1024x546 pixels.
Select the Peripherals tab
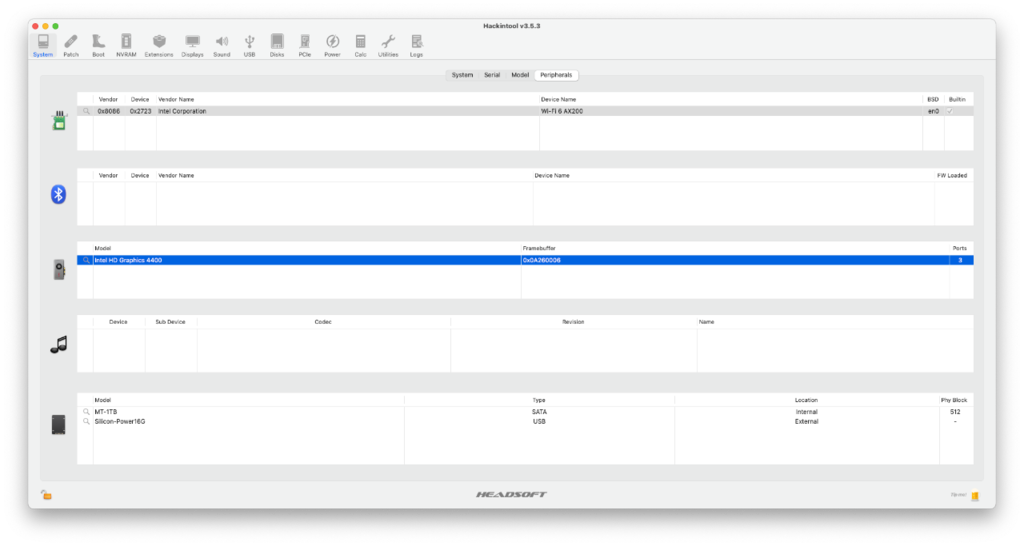pyautogui.click(x=556, y=75)
